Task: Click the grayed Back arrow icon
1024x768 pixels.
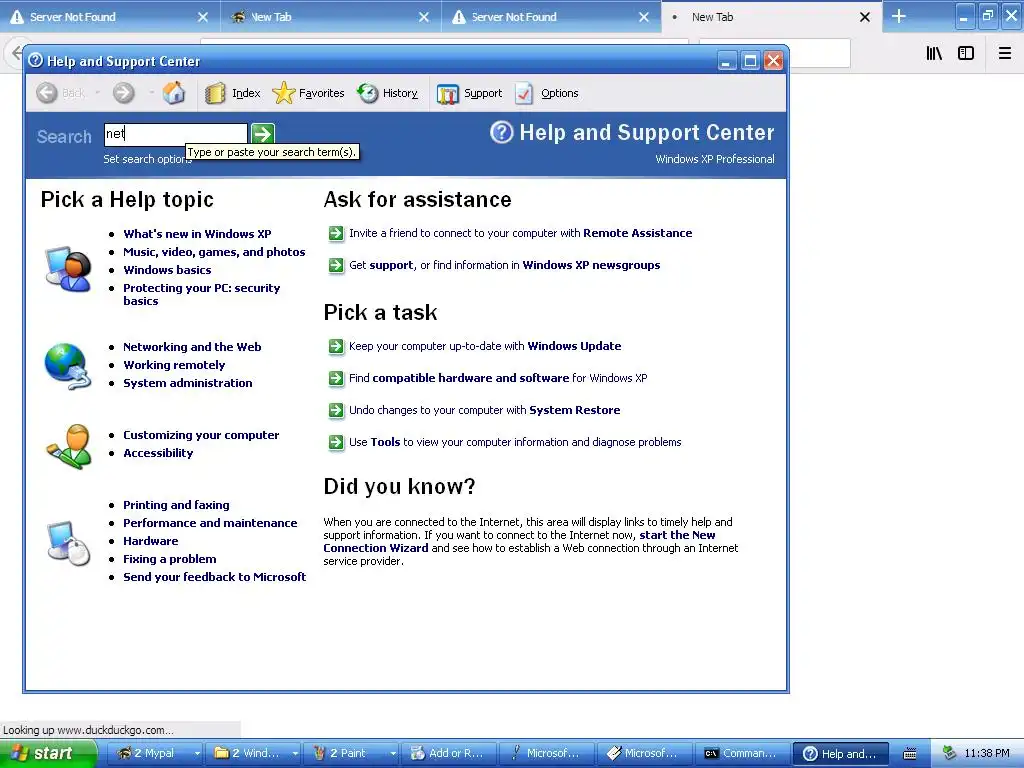Action: click(x=47, y=93)
